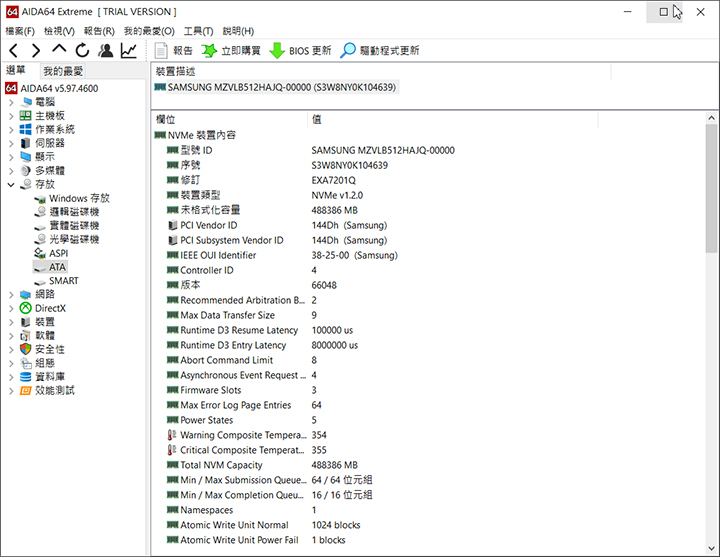The height and width of the screenshot is (557, 720).
Task: Select the Firmware Slots row
Action: (x=242, y=390)
